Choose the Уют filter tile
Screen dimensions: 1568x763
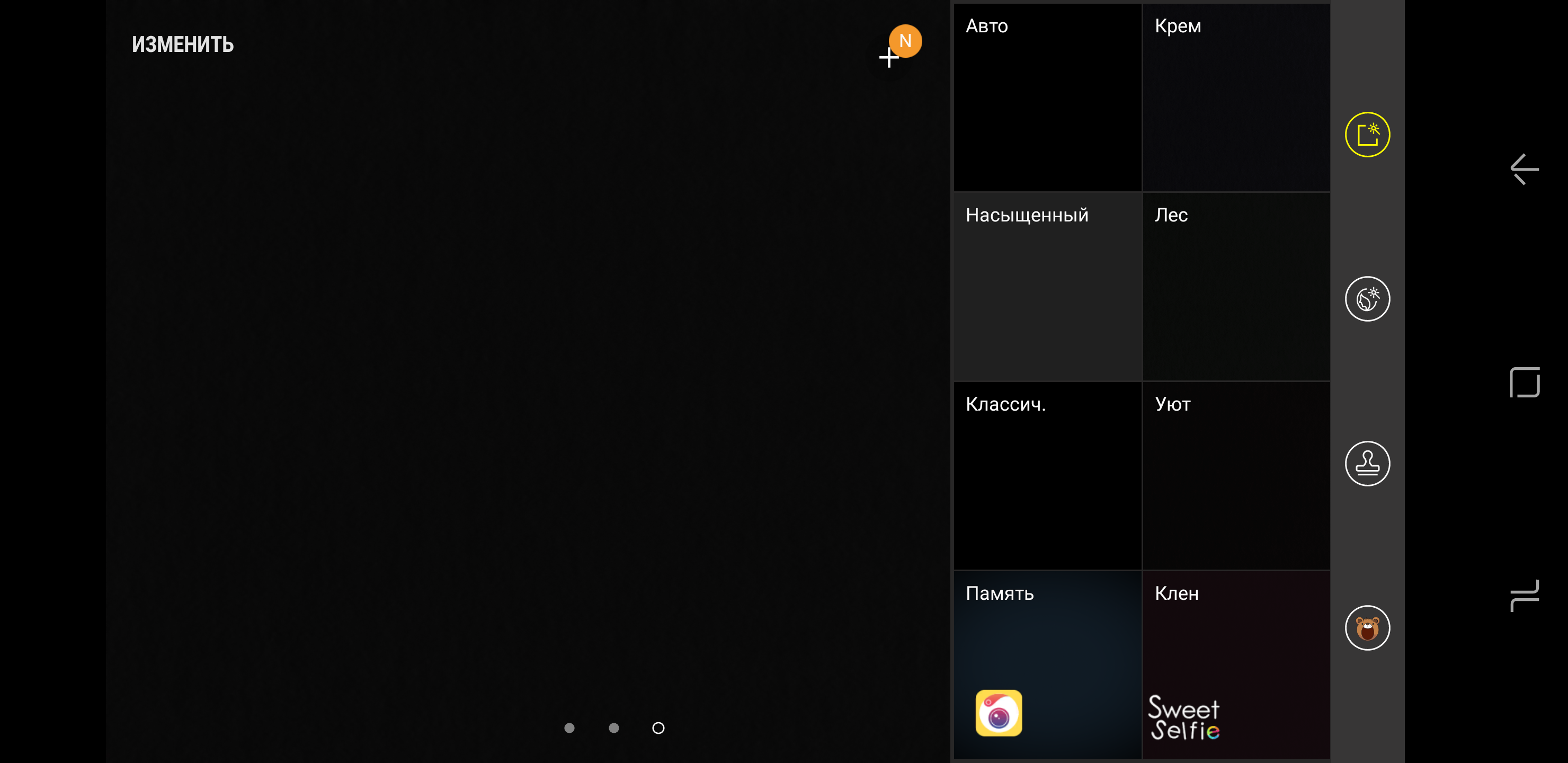pyautogui.click(x=1236, y=476)
